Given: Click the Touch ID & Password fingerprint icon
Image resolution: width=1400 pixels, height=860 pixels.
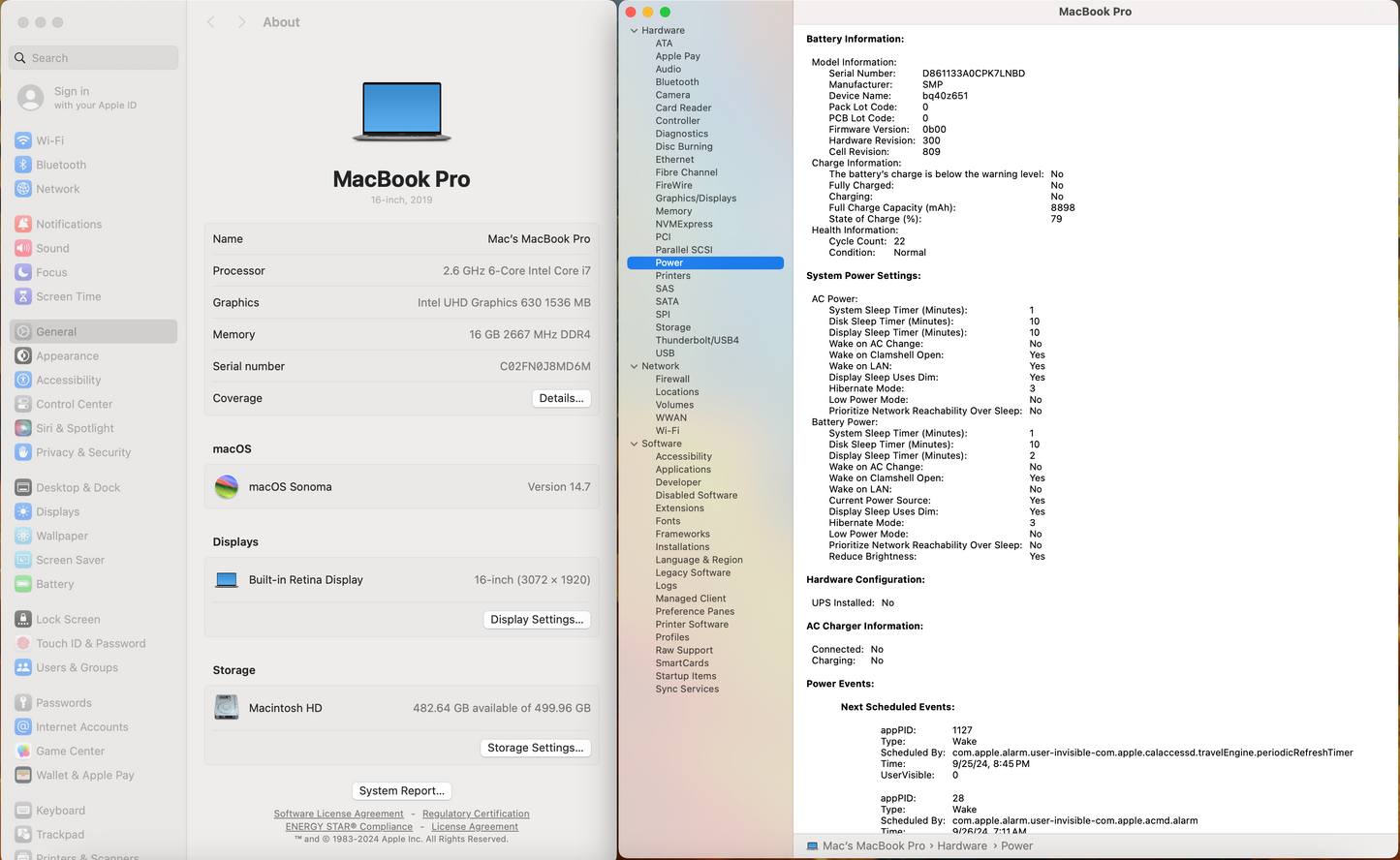Looking at the screenshot, I should [x=23, y=643].
